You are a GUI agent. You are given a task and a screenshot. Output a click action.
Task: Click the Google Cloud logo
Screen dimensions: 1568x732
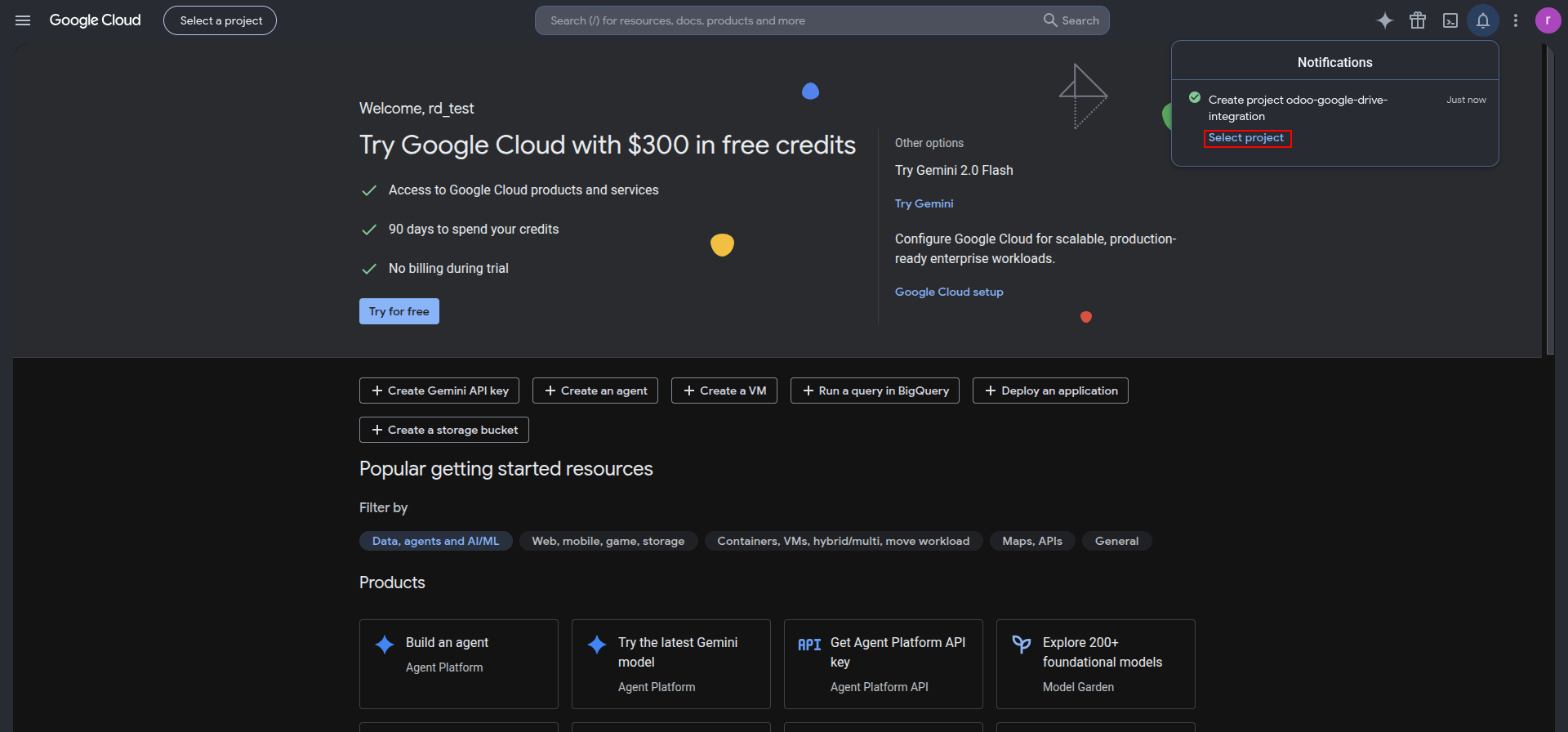(95, 20)
